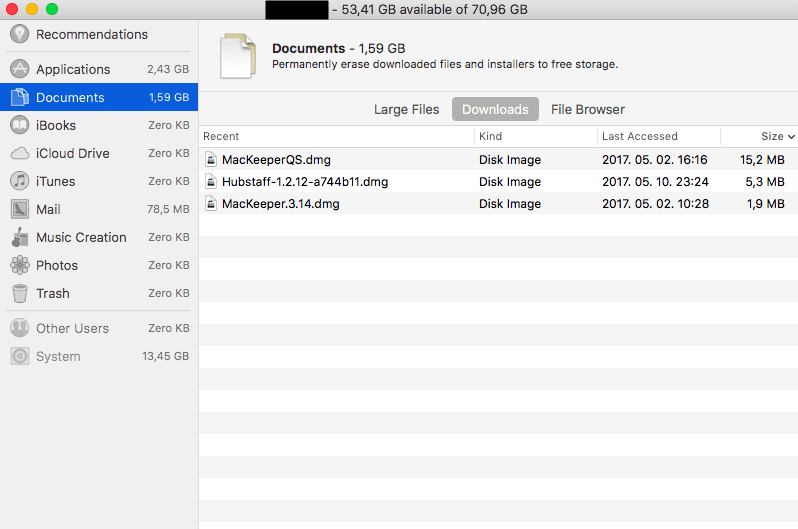Screen dimensions: 798x529
Task: Click Disk Image kind of MacKeeper.3.14.dmg
Action: point(510,204)
